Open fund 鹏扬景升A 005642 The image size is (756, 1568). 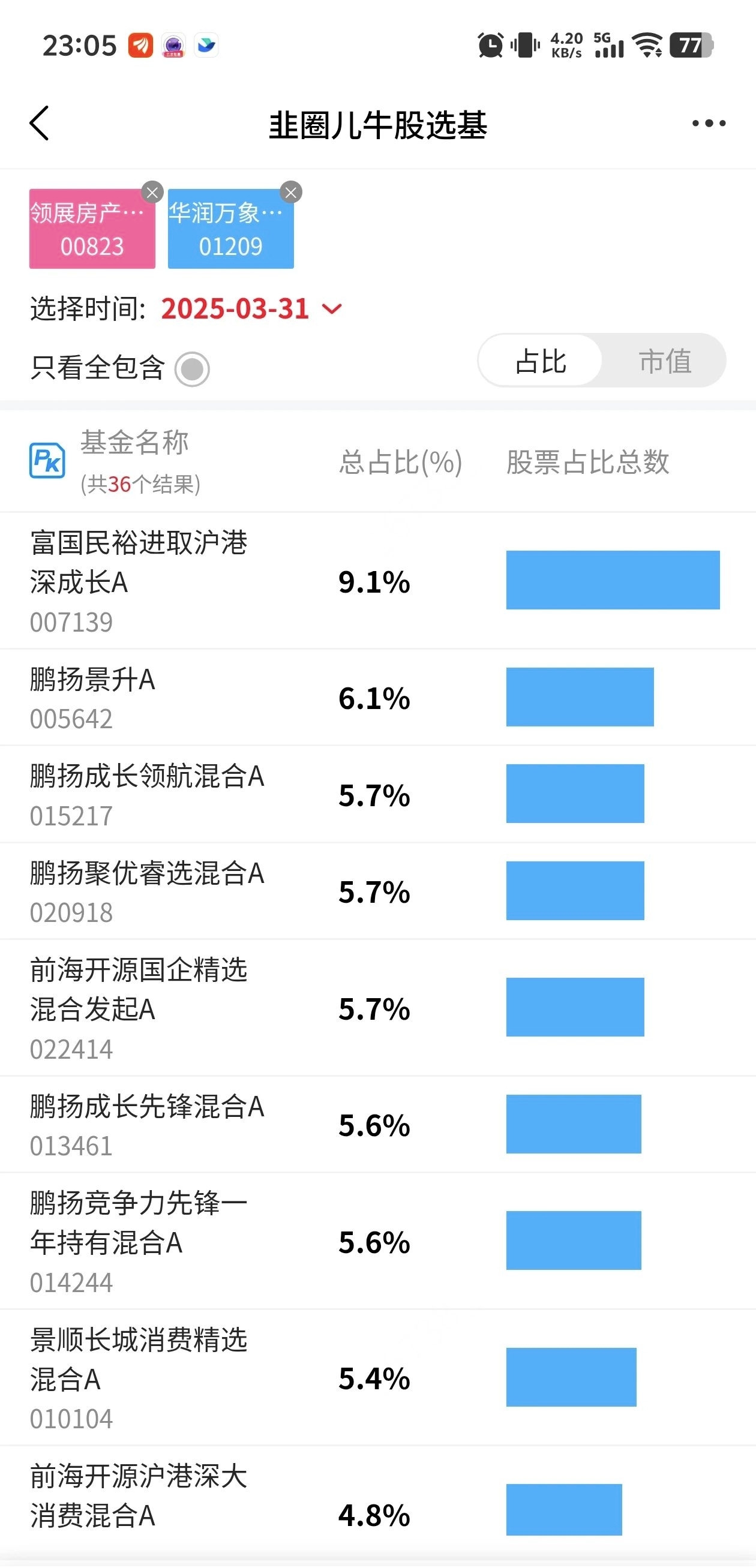92,698
